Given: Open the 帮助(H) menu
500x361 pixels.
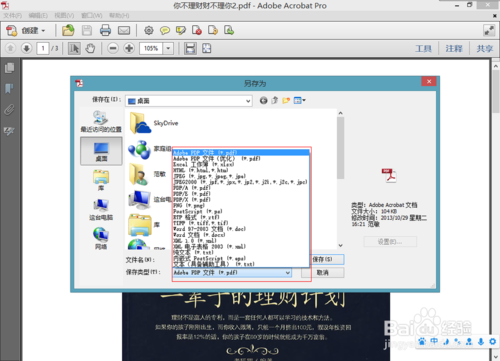Looking at the screenshot, I should pos(119,16).
